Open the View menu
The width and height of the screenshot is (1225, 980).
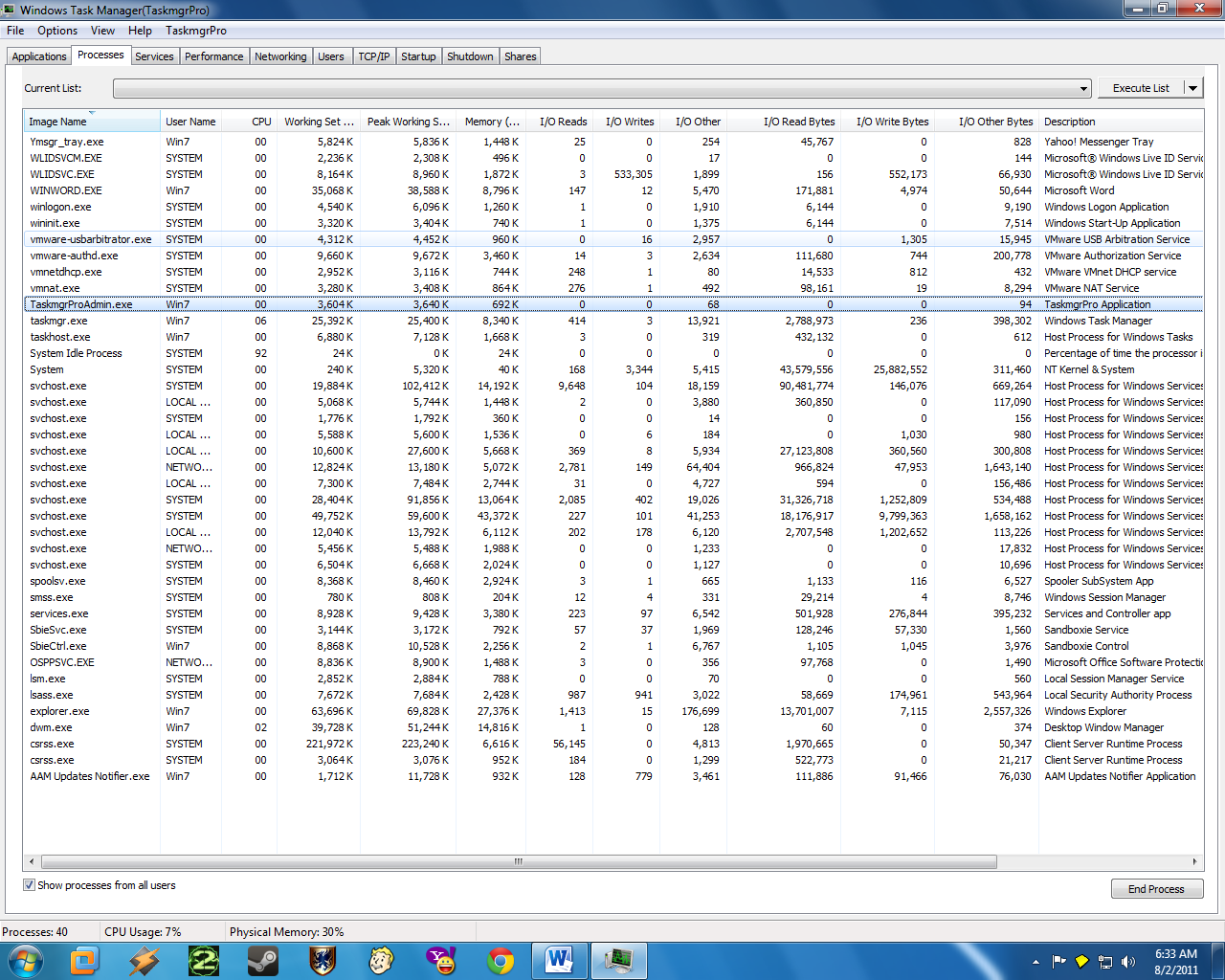click(x=102, y=31)
